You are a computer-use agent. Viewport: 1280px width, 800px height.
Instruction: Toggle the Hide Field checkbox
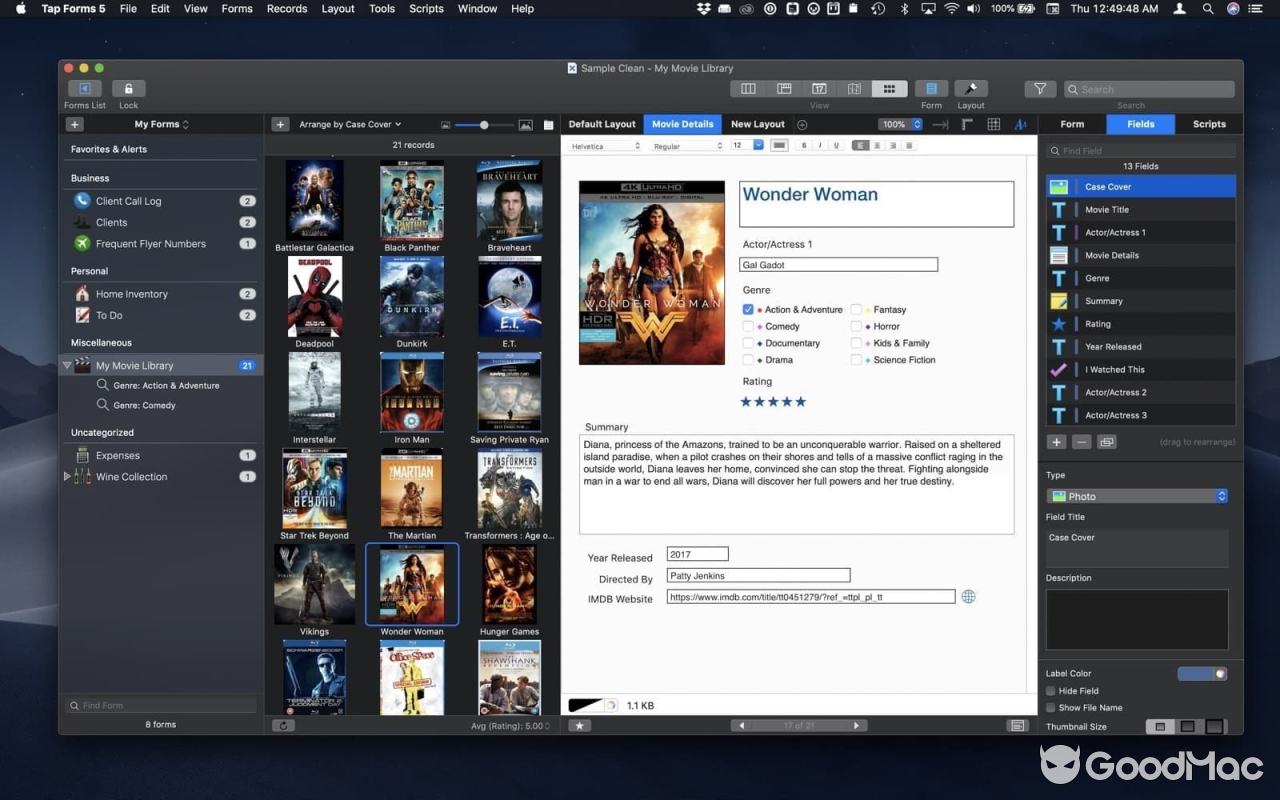[1051, 690]
